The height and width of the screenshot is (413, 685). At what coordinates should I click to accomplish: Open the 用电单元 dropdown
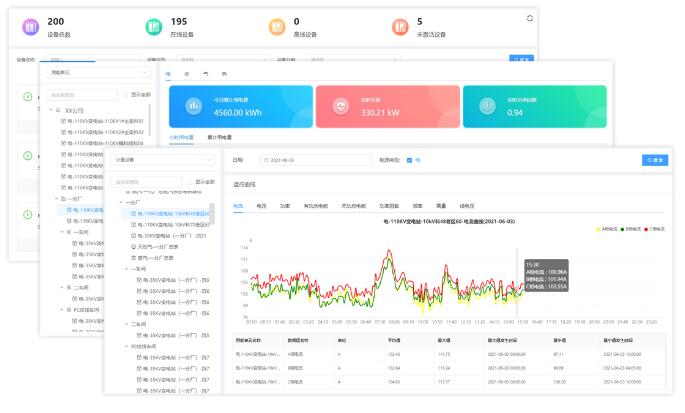coord(98,73)
